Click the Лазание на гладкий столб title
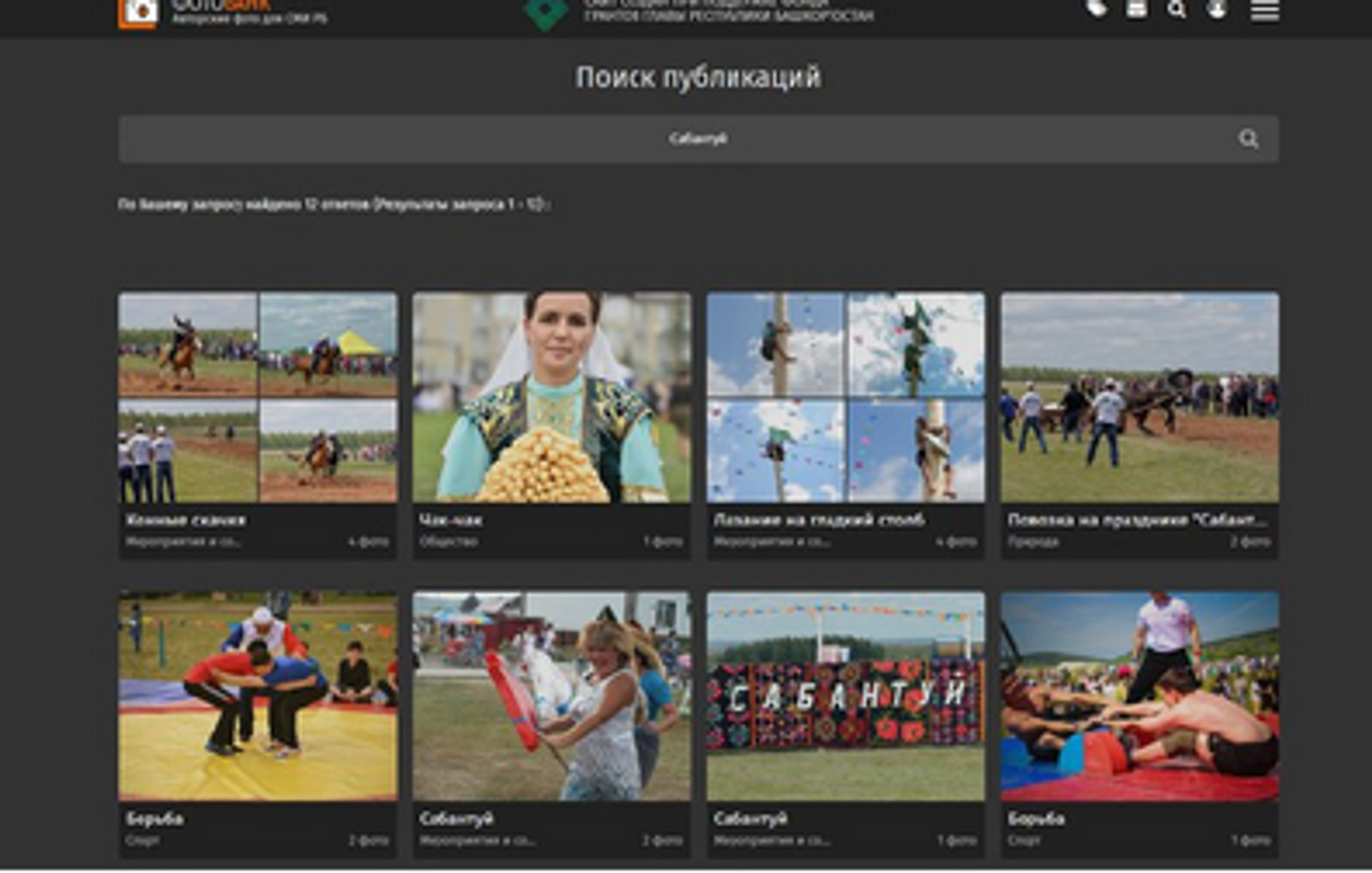The width and height of the screenshot is (1372, 873). 819,520
